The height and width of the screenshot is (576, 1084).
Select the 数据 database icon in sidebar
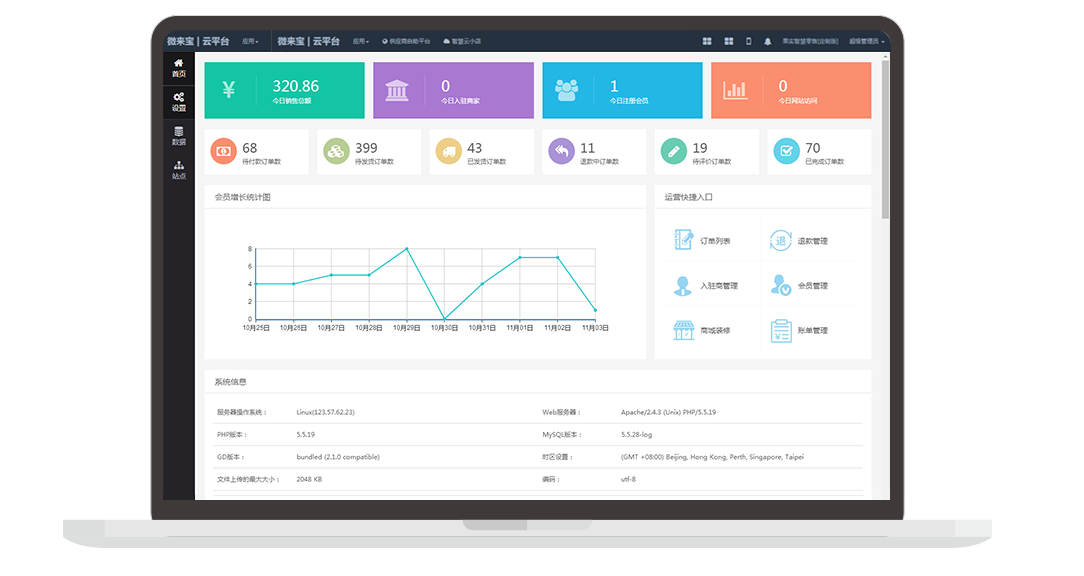178,135
